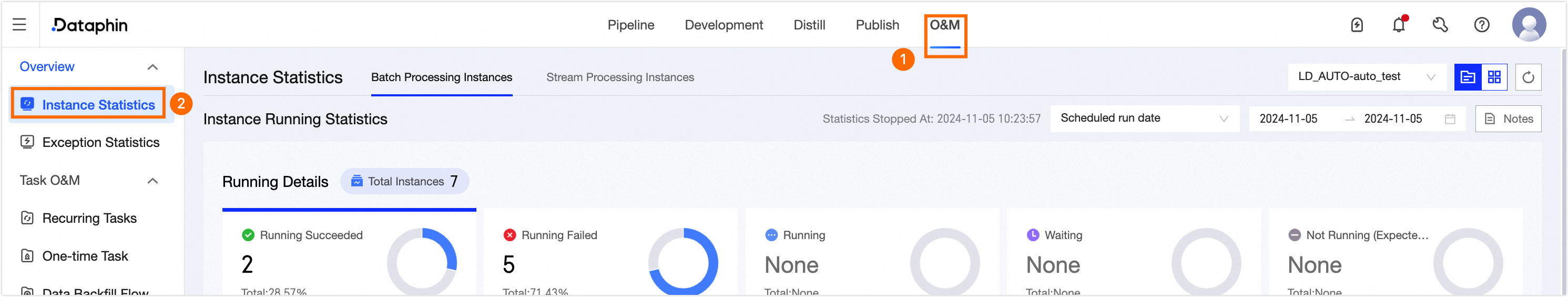
Task: Open the lightning quick-task icon in header
Action: (x=1357, y=25)
